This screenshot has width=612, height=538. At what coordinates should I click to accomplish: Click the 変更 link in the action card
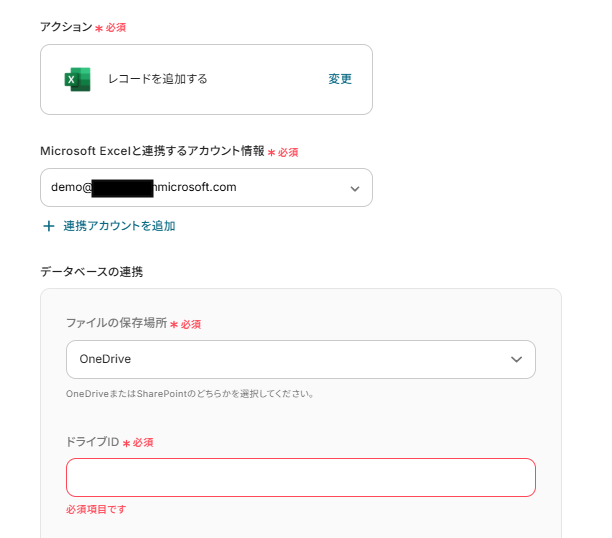(x=340, y=79)
